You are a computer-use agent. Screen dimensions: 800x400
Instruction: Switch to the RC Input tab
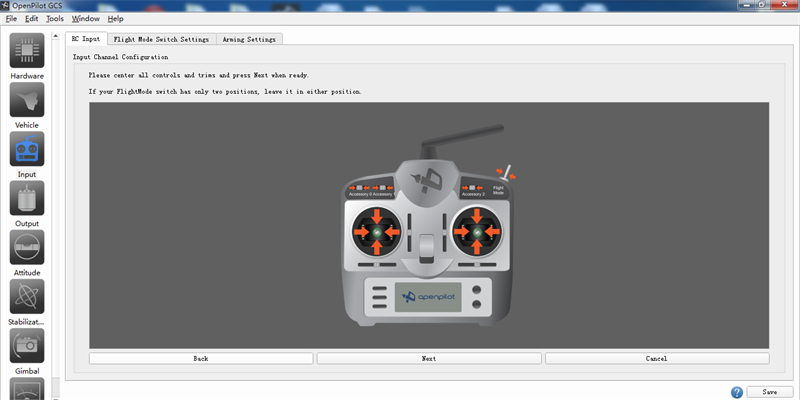click(x=86, y=39)
